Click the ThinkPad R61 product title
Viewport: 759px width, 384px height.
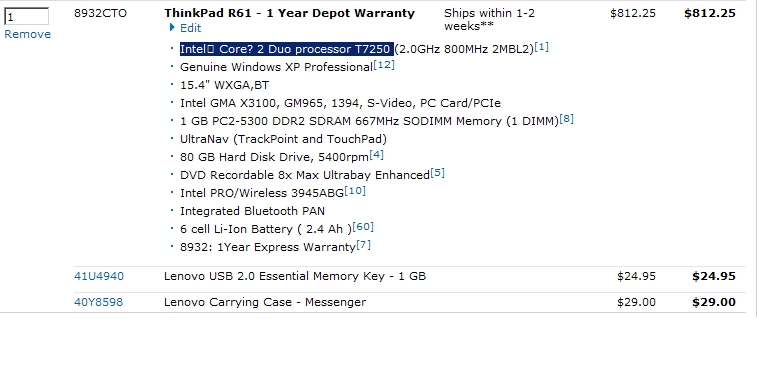[x=289, y=13]
